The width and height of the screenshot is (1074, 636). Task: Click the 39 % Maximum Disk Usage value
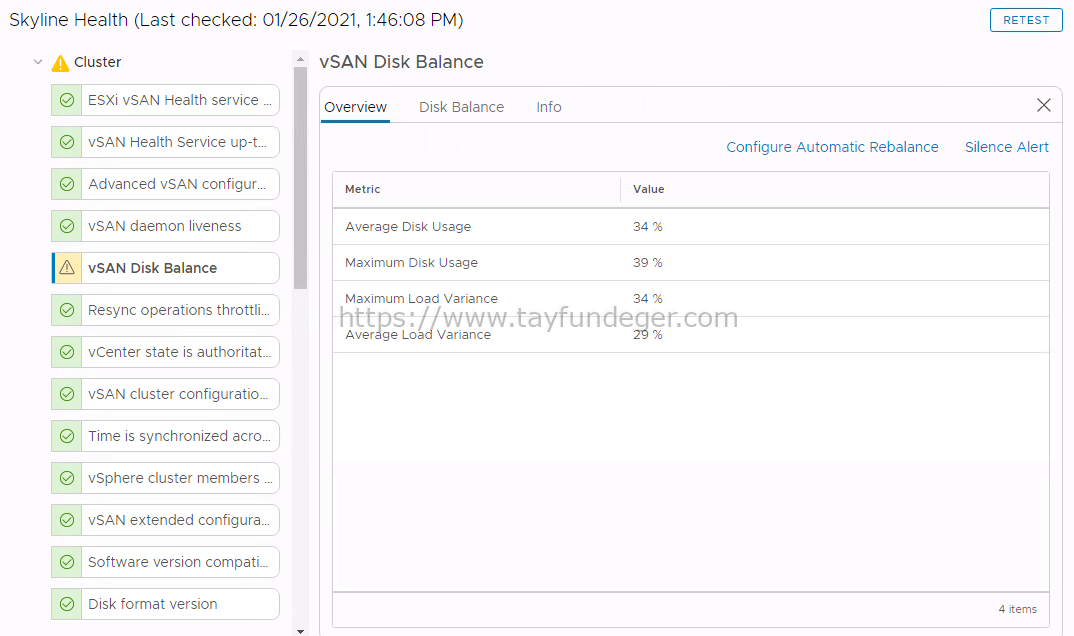647,263
